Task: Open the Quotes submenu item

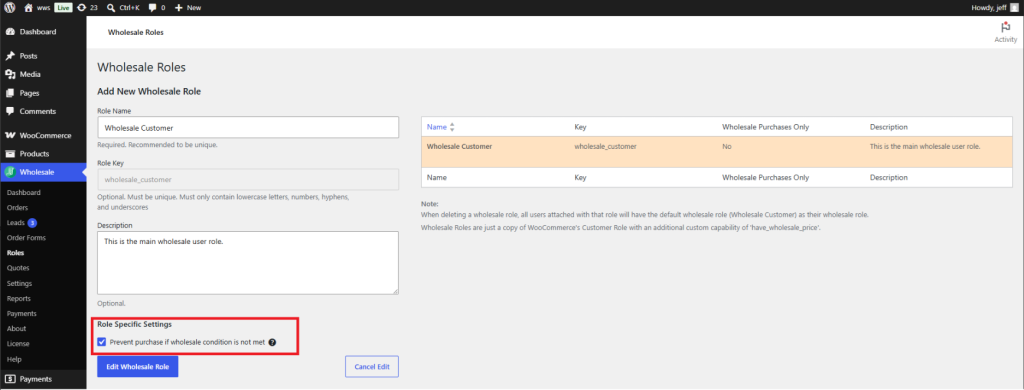Action: point(18,268)
